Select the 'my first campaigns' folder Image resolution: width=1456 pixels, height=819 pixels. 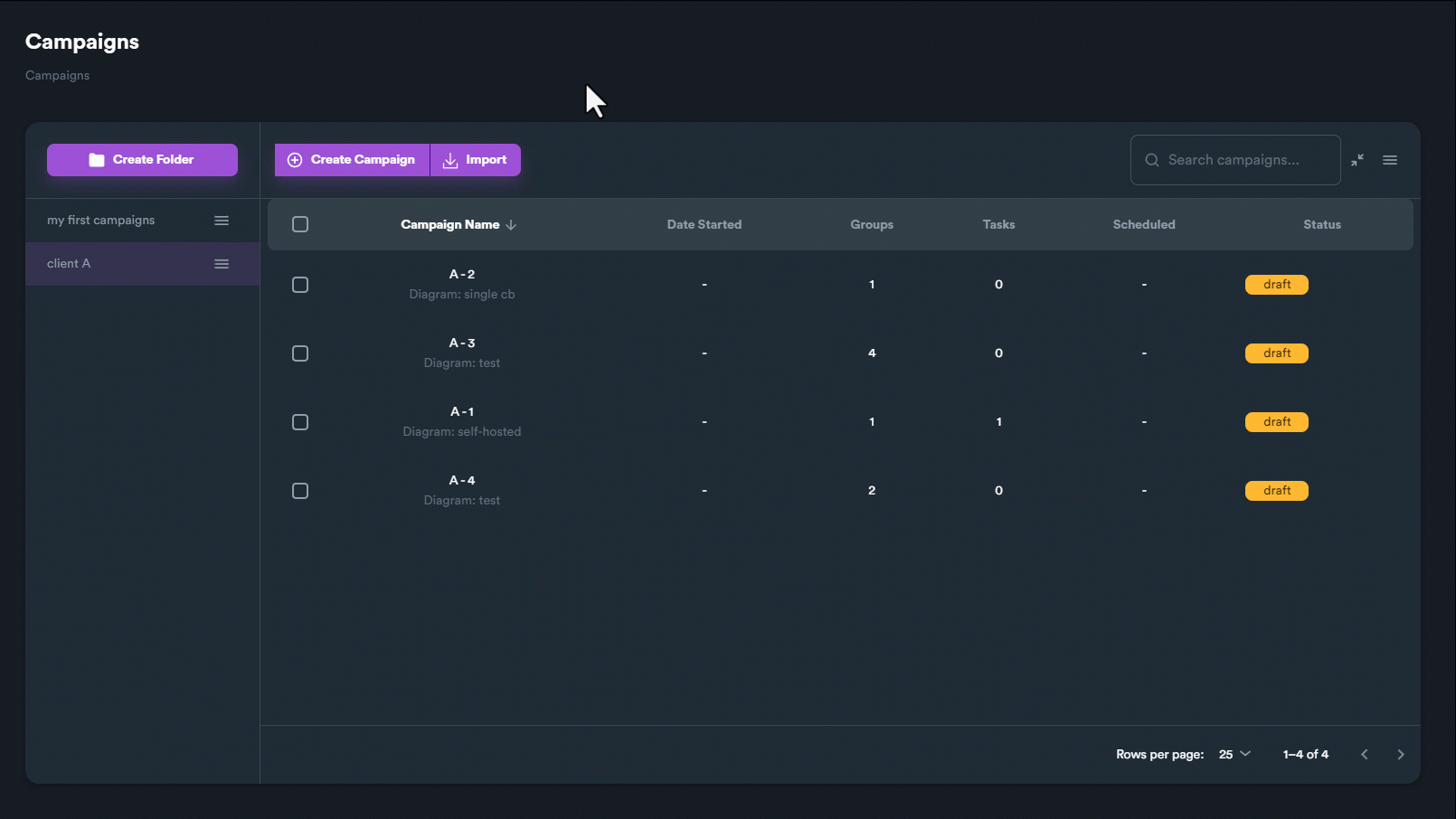pyautogui.click(x=101, y=221)
